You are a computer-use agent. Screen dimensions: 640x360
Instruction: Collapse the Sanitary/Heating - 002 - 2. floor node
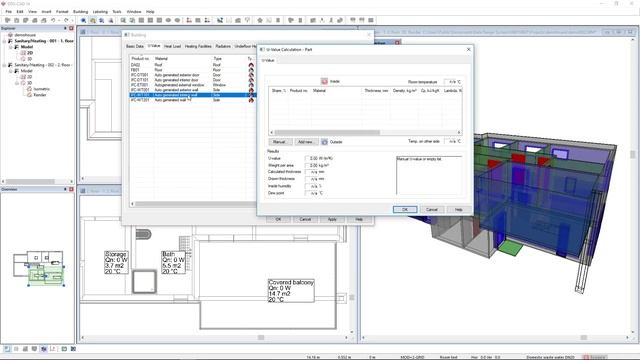(4, 65)
